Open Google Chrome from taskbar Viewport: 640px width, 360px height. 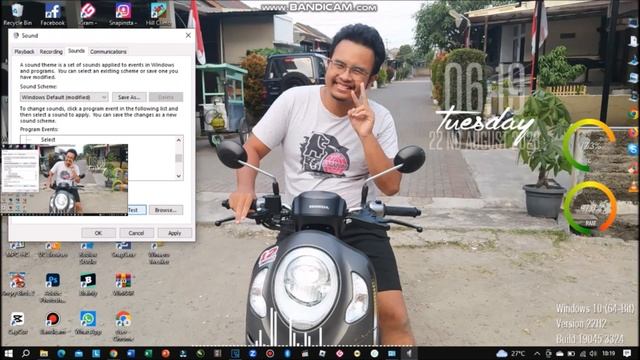coord(113,353)
